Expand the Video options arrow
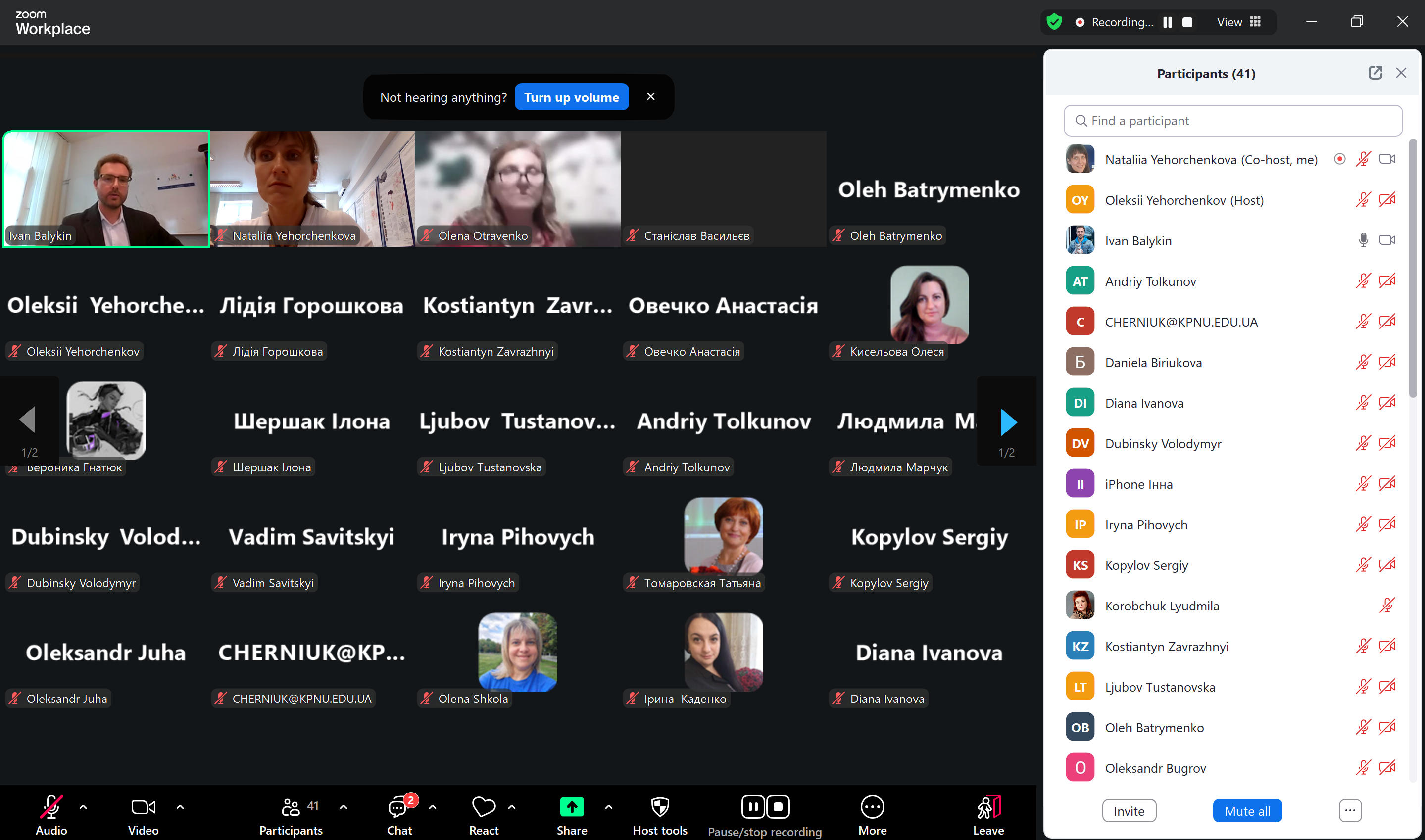The image size is (1425, 840). pyautogui.click(x=180, y=807)
